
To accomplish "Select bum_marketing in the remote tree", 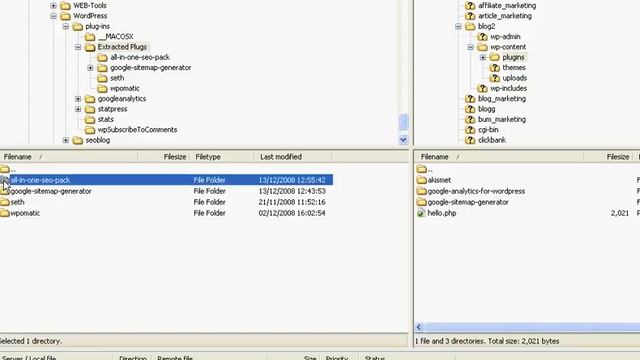I will tap(502, 120).
